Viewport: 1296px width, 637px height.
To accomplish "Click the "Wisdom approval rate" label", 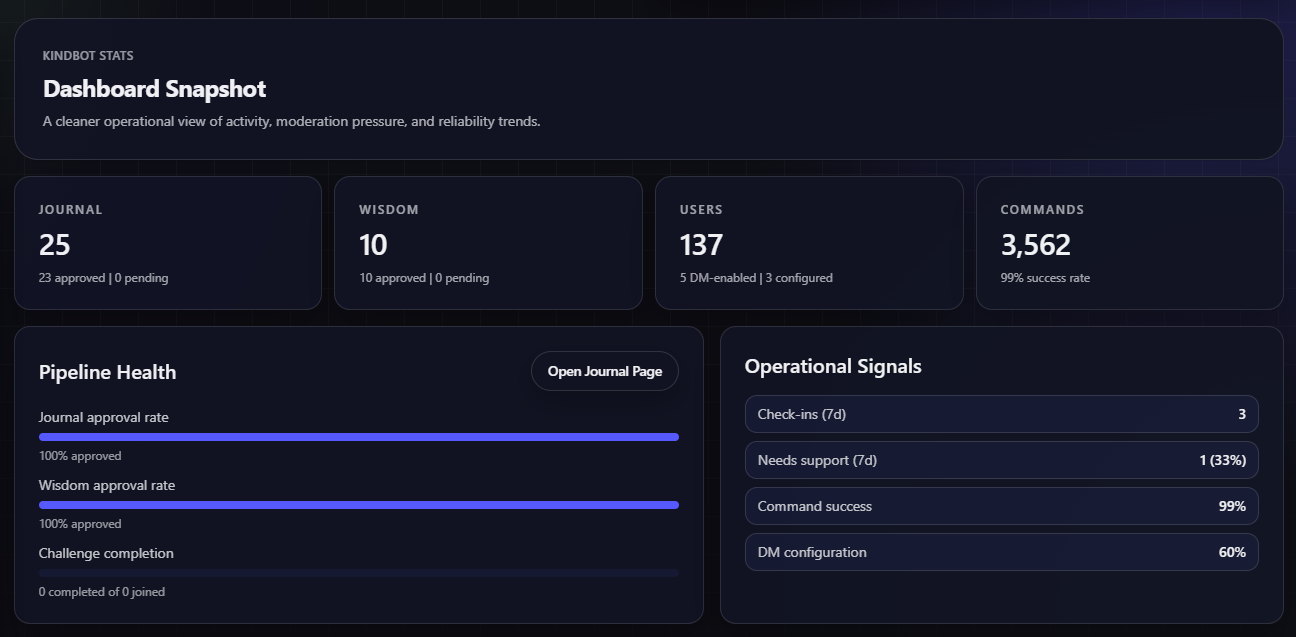I will click(x=107, y=485).
